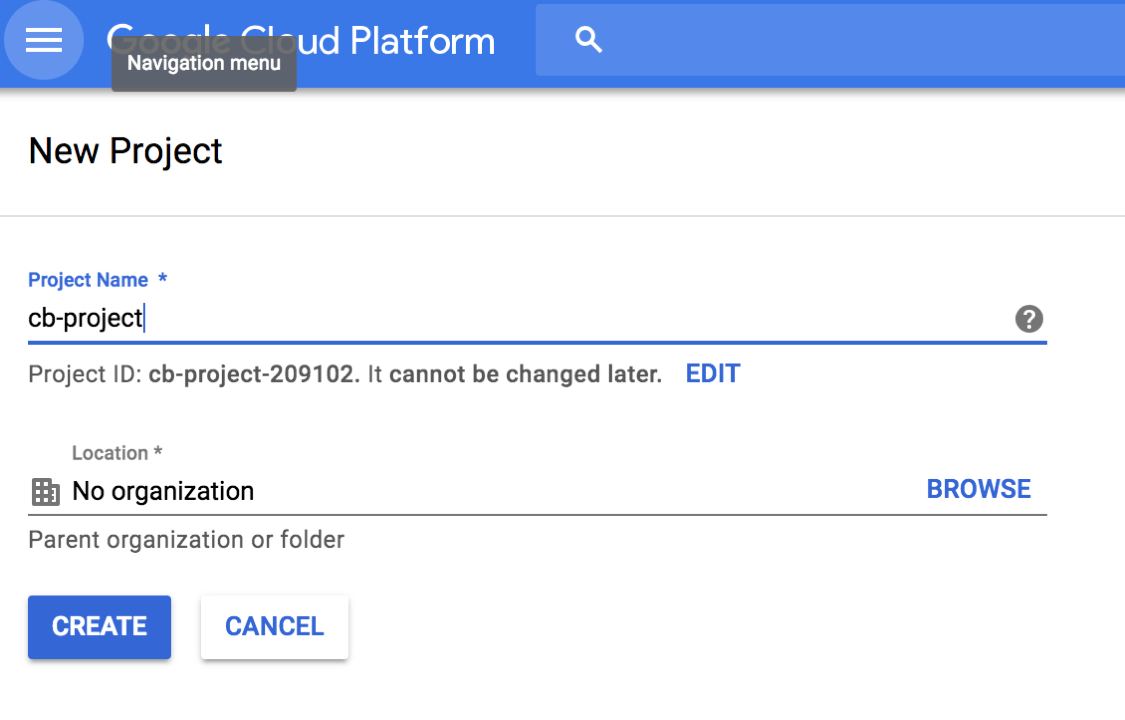Image resolution: width=1125 pixels, height=720 pixels.
Task: Click EDIT to change the project ID
Action: pos(712,374)
